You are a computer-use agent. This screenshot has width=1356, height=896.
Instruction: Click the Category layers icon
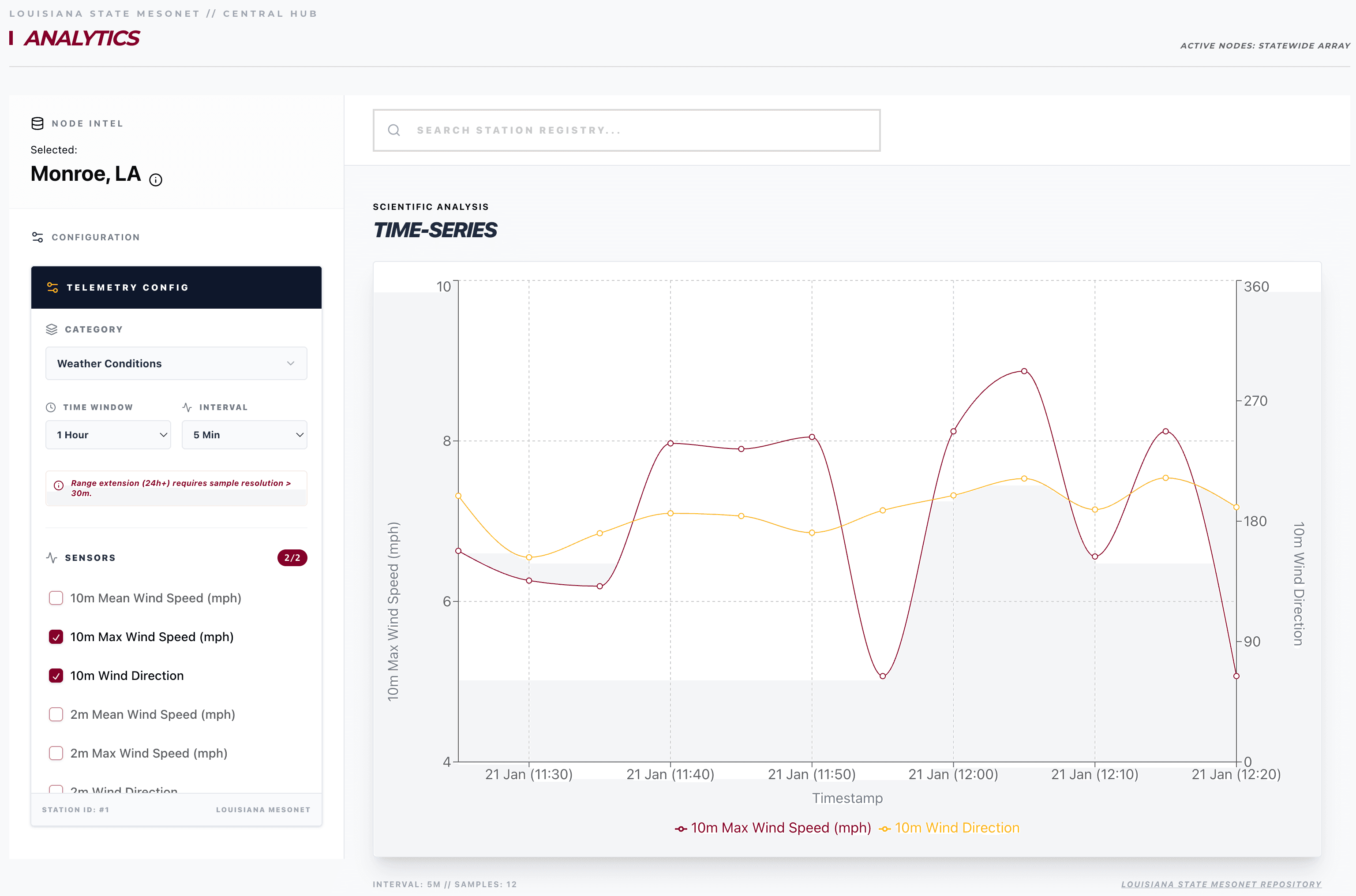coord(52,329)
